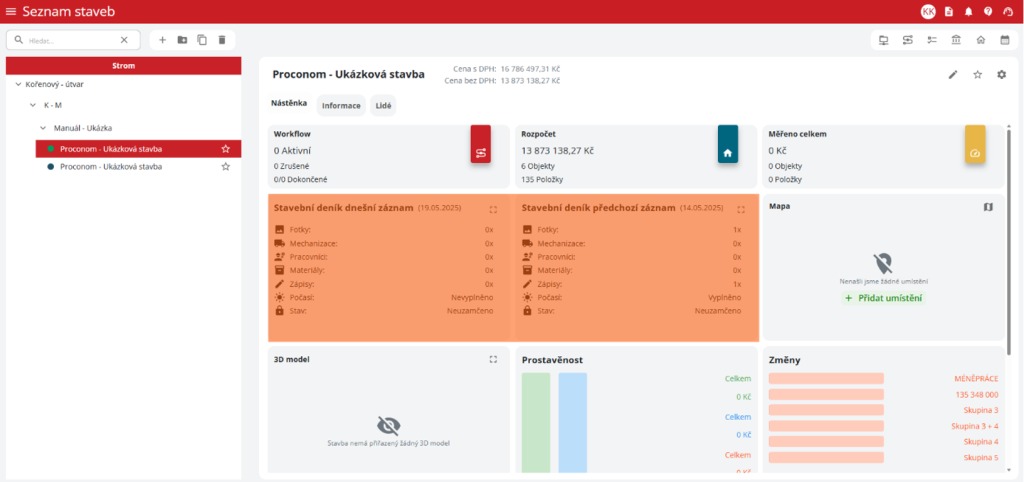Click into the Hledat search field
Image resolution: width=1024 pixels, height=482 pixels.
click(x=72, y=40)
